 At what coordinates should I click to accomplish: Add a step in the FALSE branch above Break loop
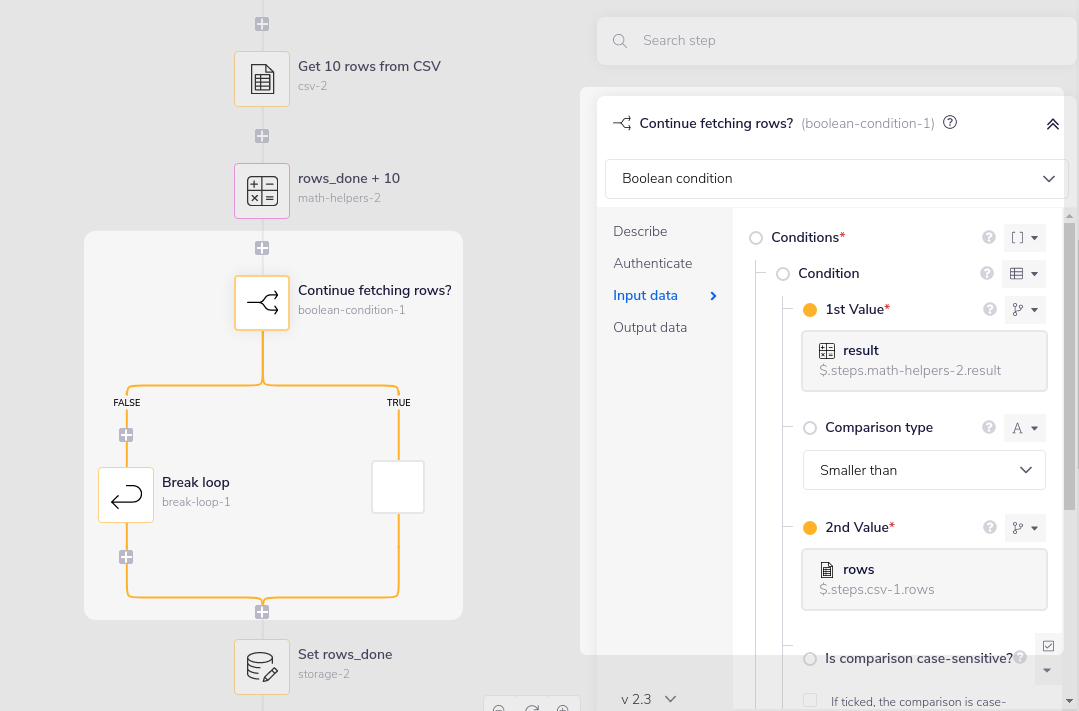(x=126, y=435)
